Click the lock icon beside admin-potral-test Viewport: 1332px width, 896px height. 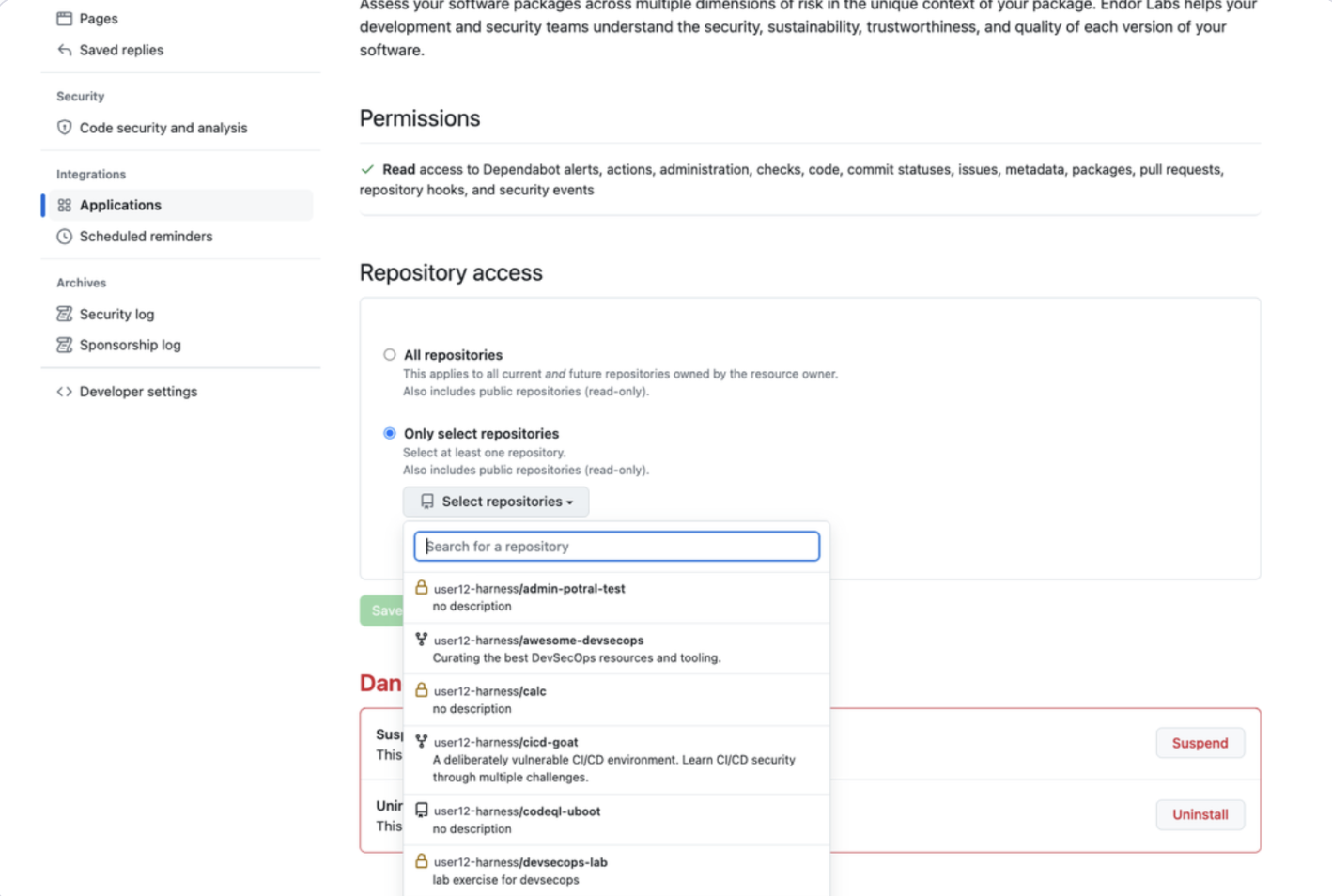click(x=422, y=588)
